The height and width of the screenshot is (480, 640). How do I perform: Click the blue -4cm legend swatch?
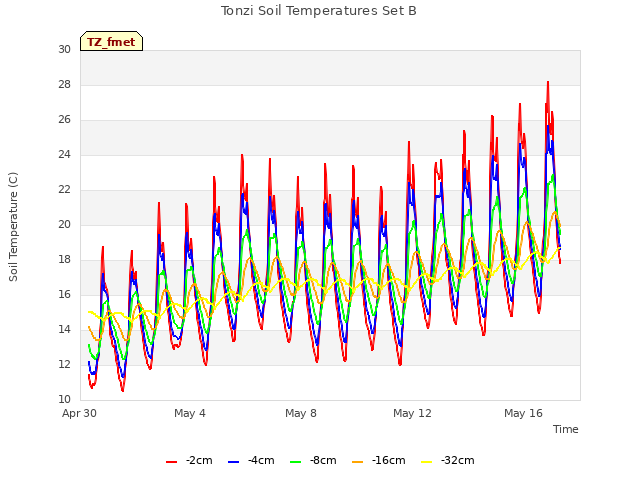[233, 462]
